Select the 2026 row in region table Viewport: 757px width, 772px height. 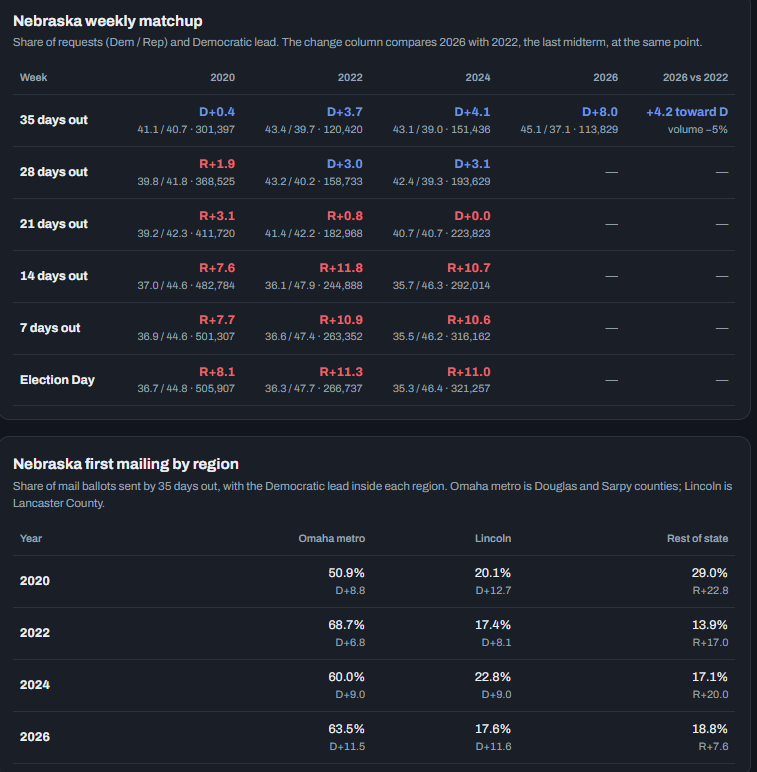374,738
